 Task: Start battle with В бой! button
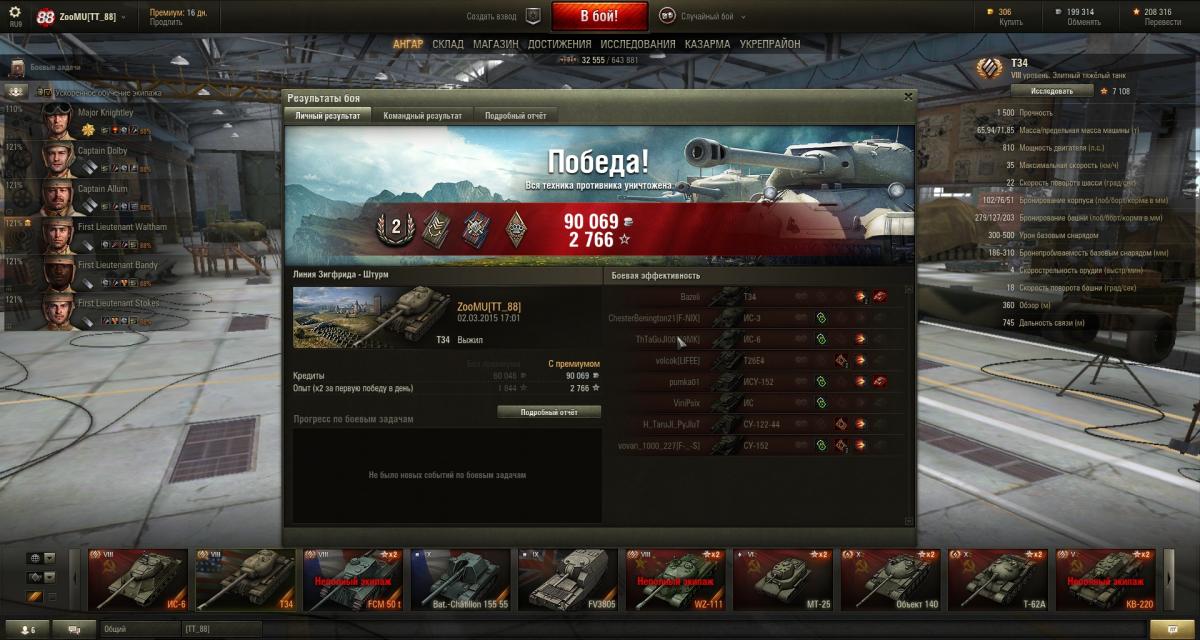[x=600, y=16]
